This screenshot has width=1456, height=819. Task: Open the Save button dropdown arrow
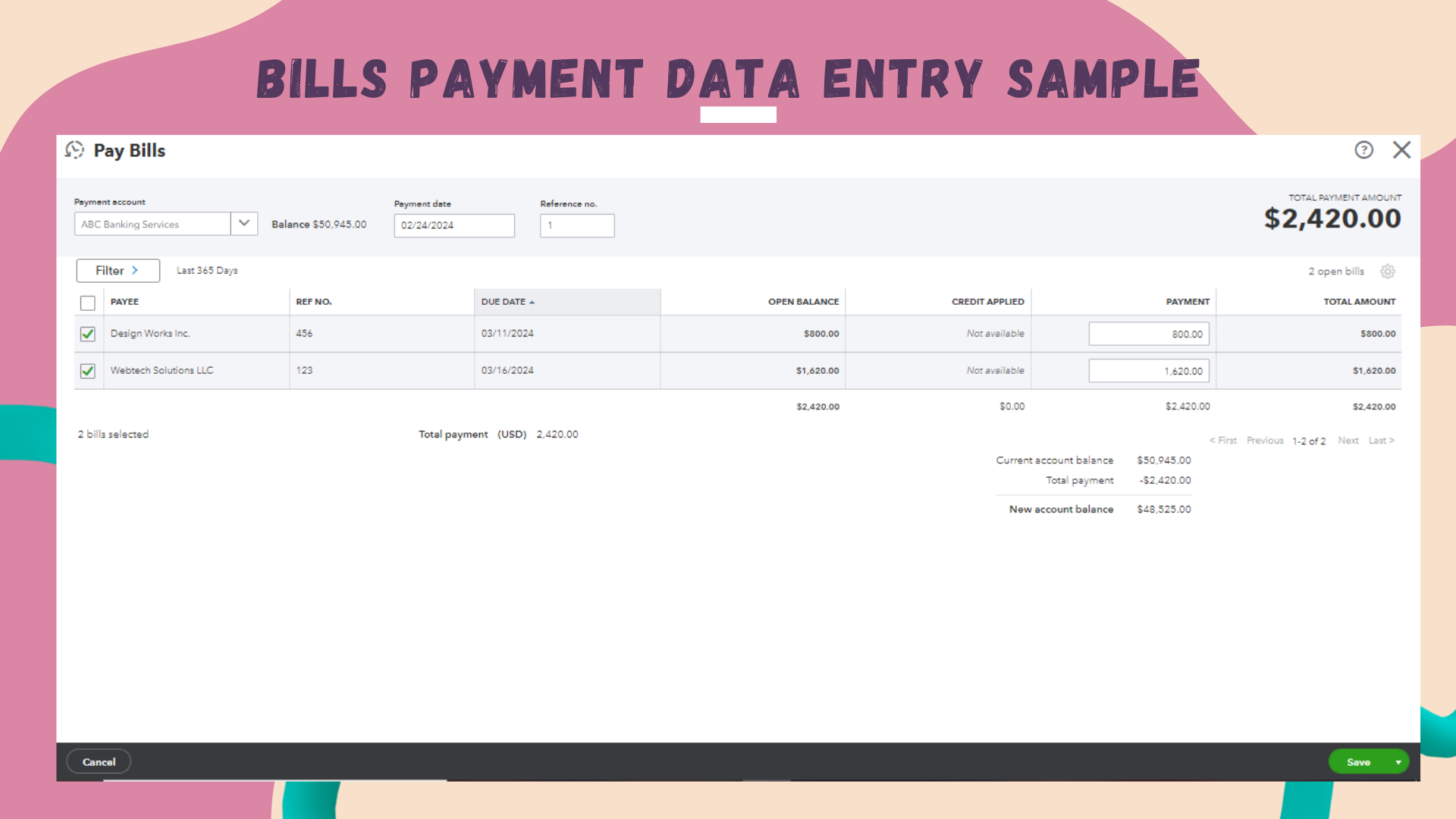point(1398,762)
